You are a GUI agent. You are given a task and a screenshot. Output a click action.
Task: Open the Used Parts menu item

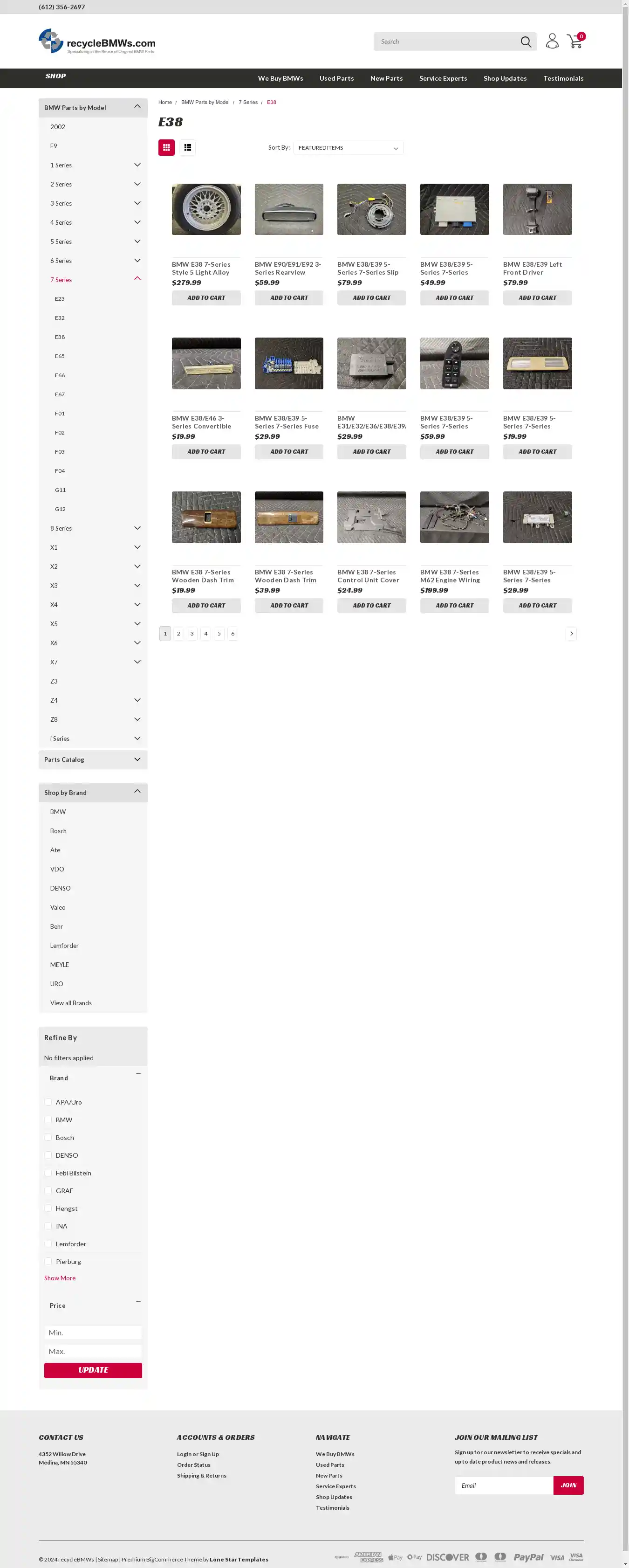[336, 78]
